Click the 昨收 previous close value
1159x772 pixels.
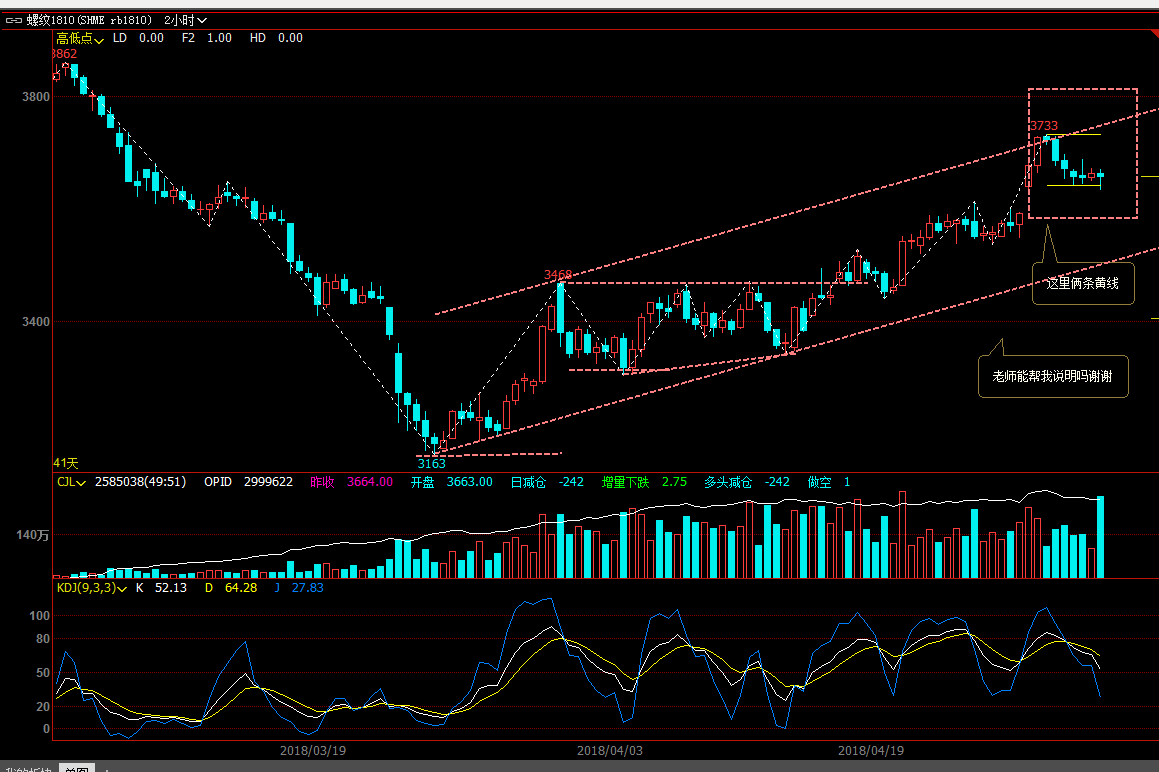[x=369, y=482]
